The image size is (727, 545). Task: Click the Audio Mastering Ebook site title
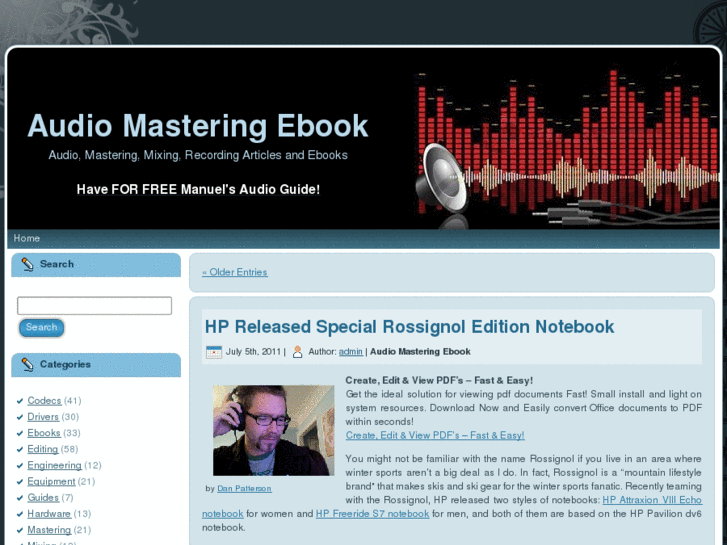(x=198, y=126)
